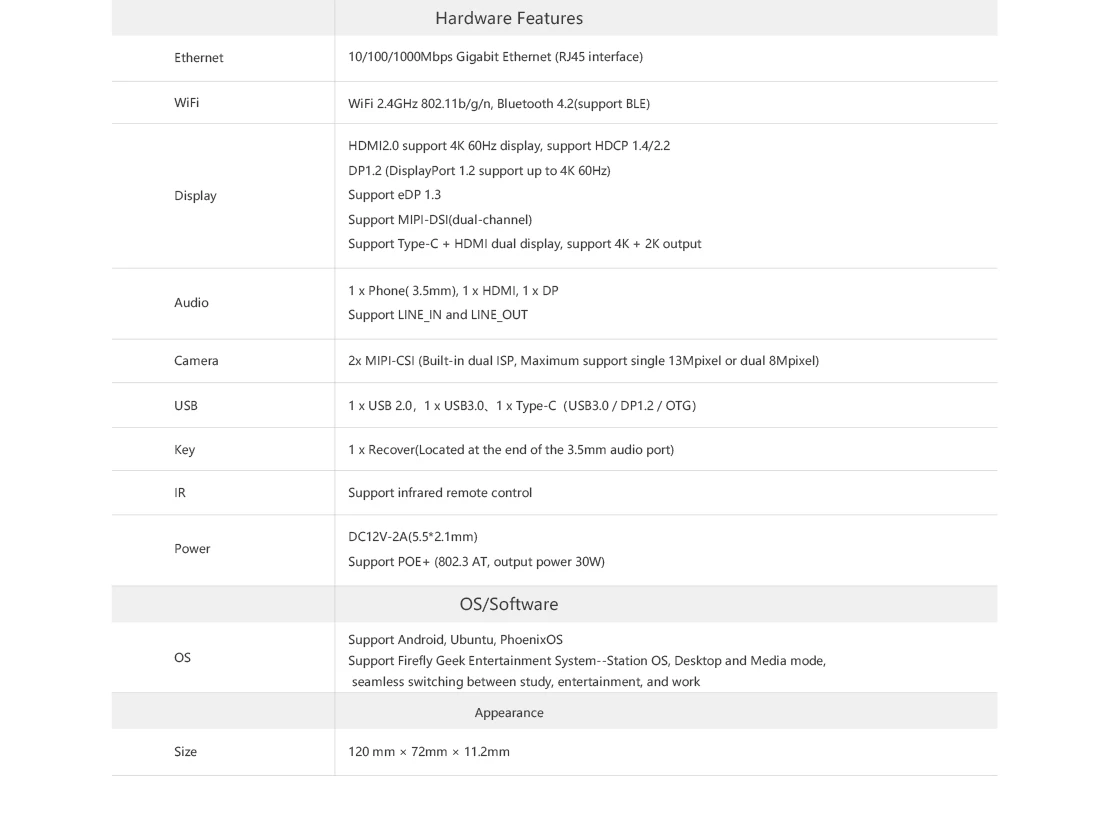The width and height of the screenshot is (1118, 820).
Task: Click the OS/Software section header
Action: 508,604
